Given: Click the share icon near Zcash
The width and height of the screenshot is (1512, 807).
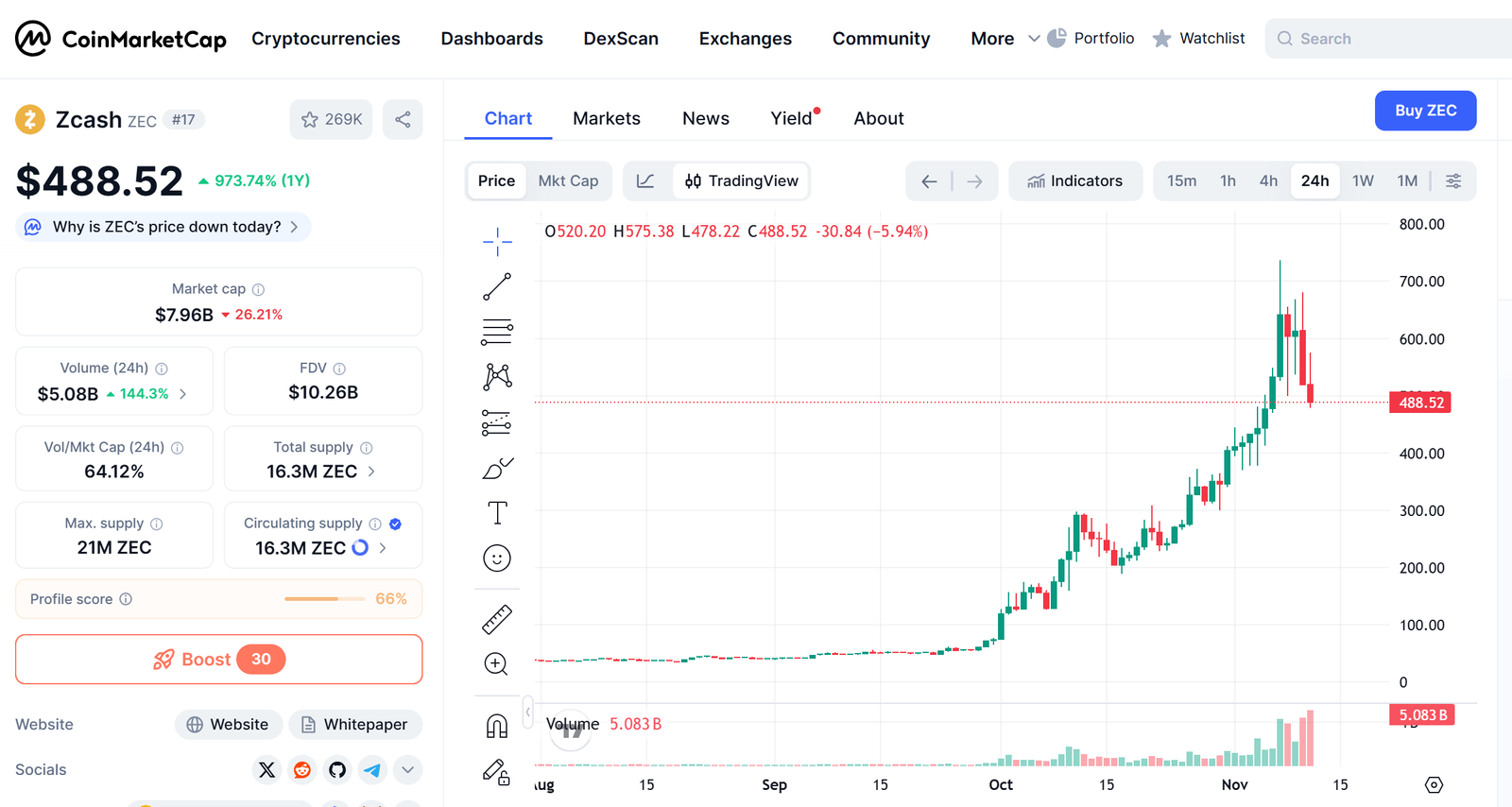Looking at the screenshot, I should 403,119.
